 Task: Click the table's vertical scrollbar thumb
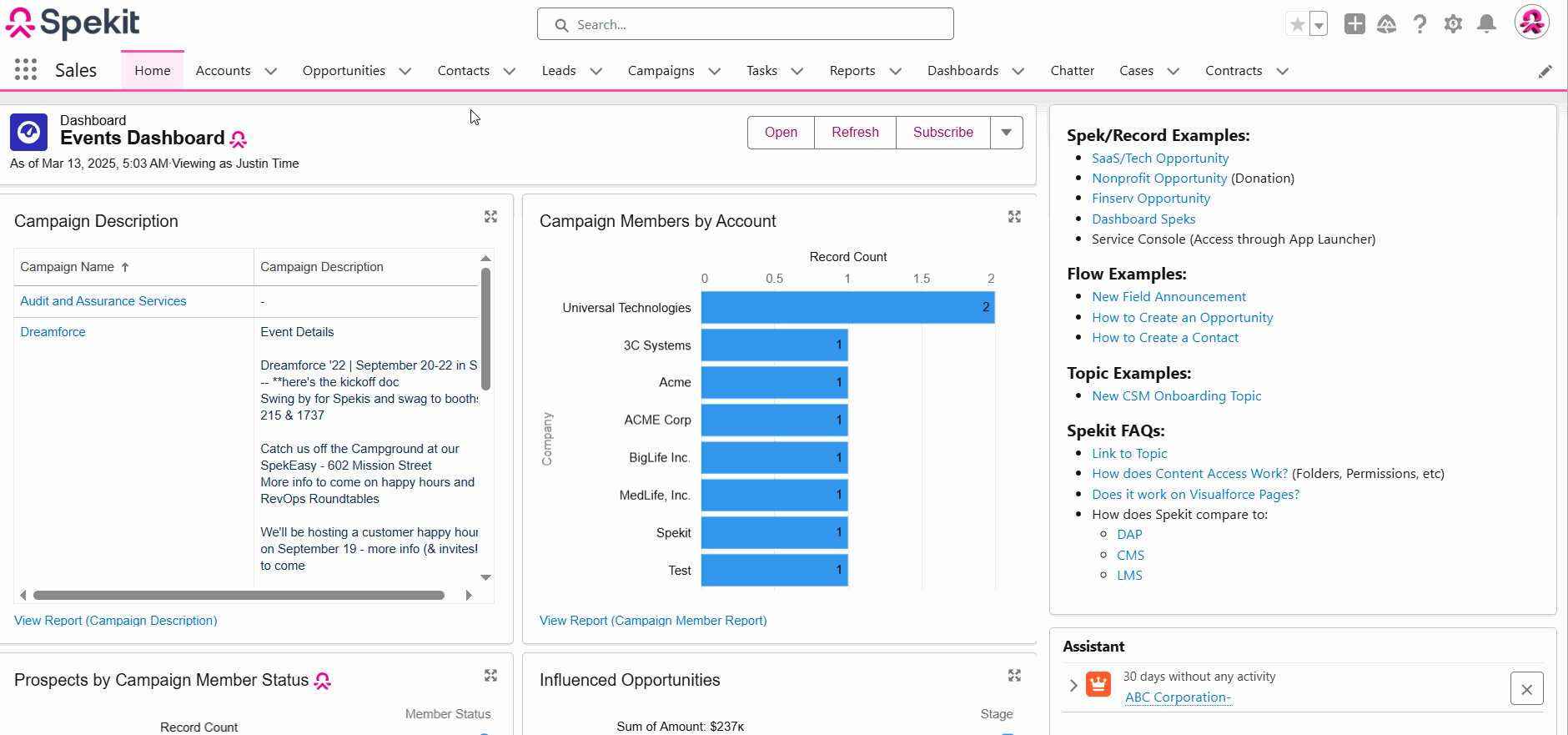485,329
